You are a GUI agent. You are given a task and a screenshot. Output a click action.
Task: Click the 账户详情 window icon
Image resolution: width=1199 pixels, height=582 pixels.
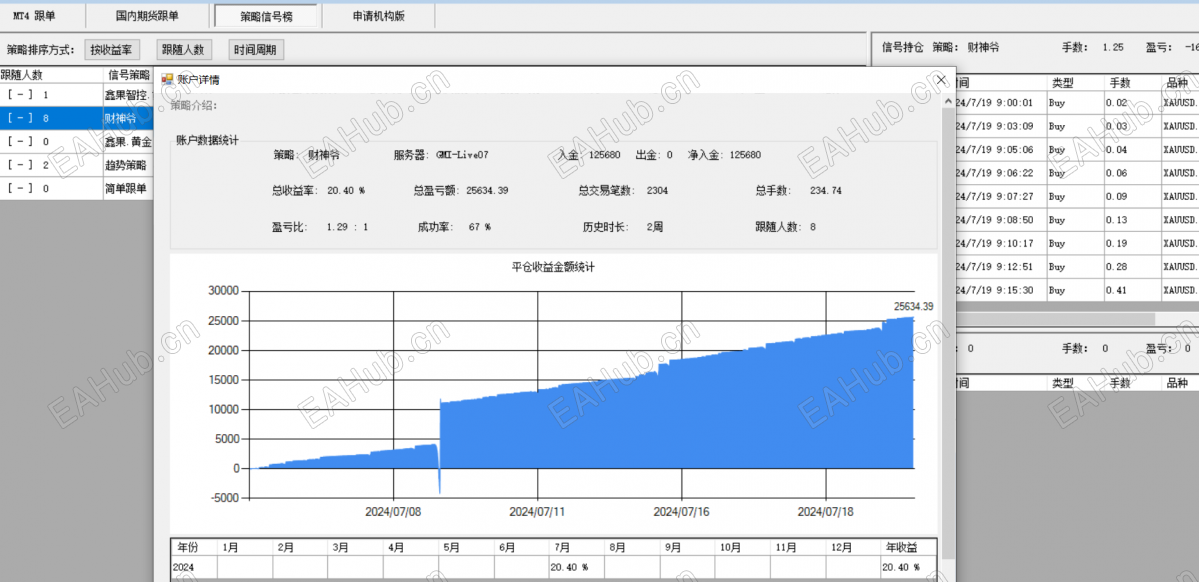click(167, 79)
